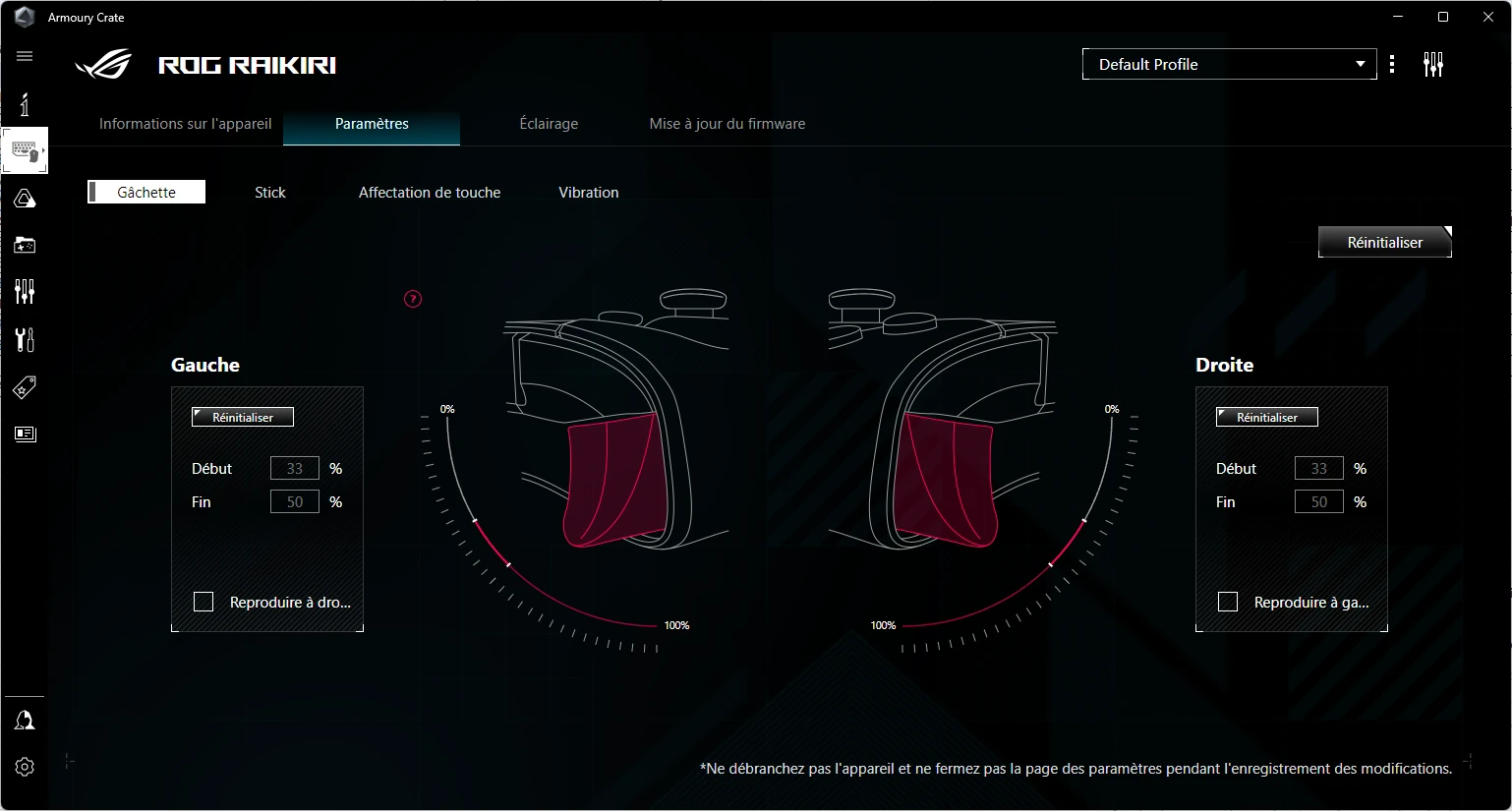Image resolution: width=1512 pixels, height=811 pixels.
Task: Click the left trigger arc end handle
Action: (x=508, y=564)
